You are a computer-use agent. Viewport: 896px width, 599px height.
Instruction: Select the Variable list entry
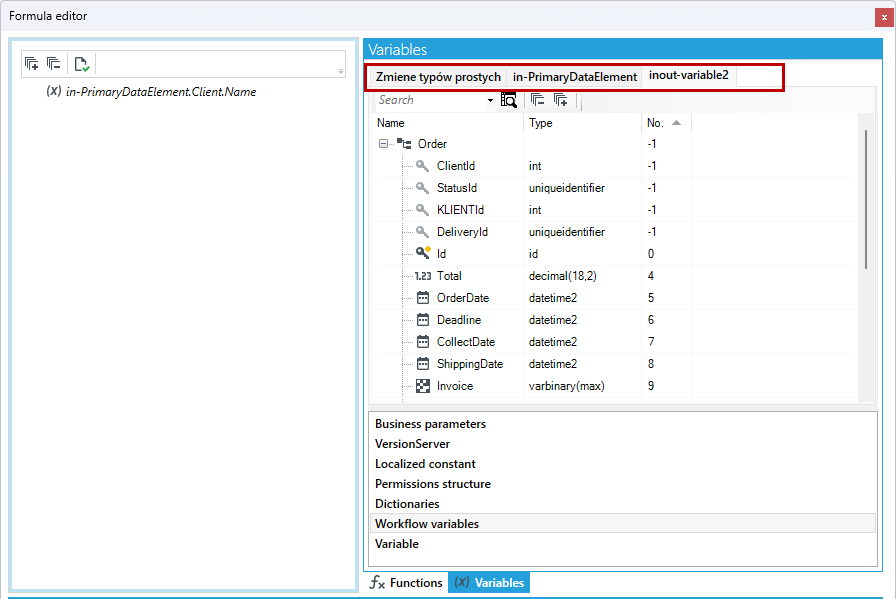click(623, 544)
